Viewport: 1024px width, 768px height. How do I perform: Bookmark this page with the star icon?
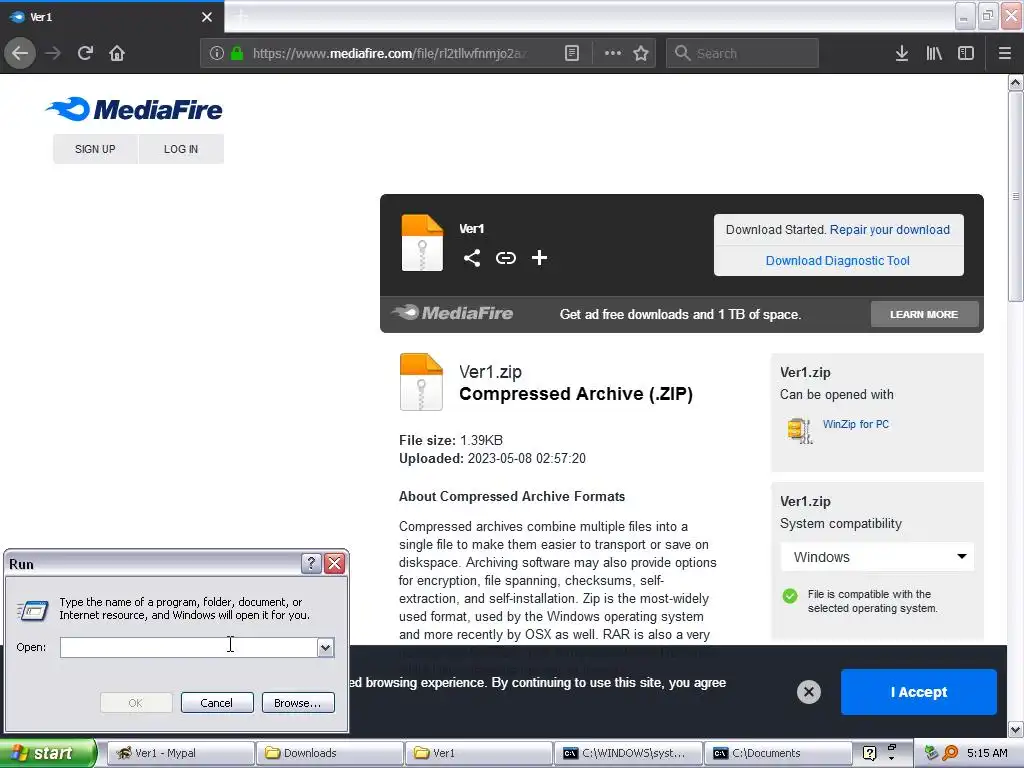pos(641,53)
